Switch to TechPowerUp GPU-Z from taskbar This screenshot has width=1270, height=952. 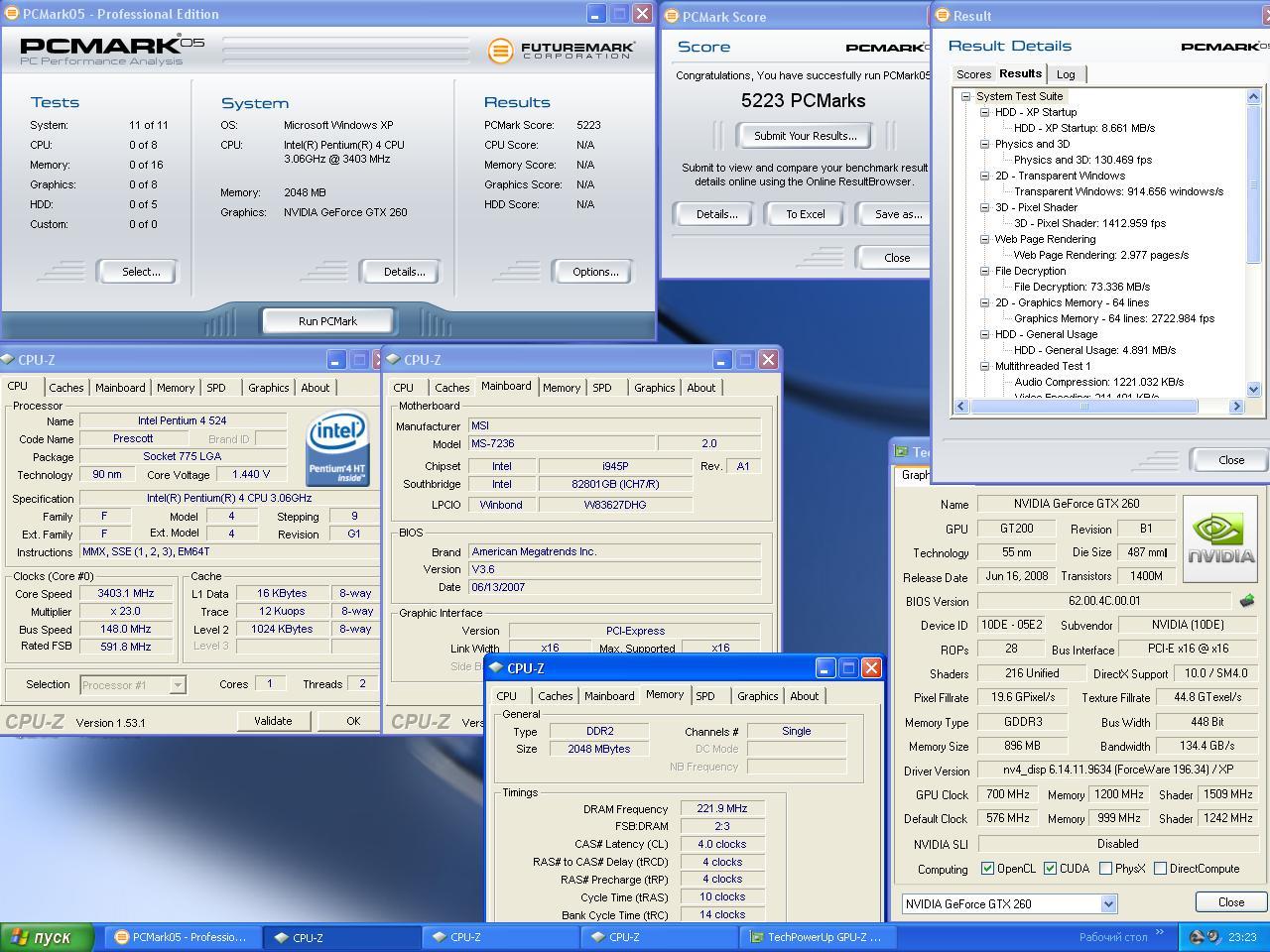[x=819, y=937]
